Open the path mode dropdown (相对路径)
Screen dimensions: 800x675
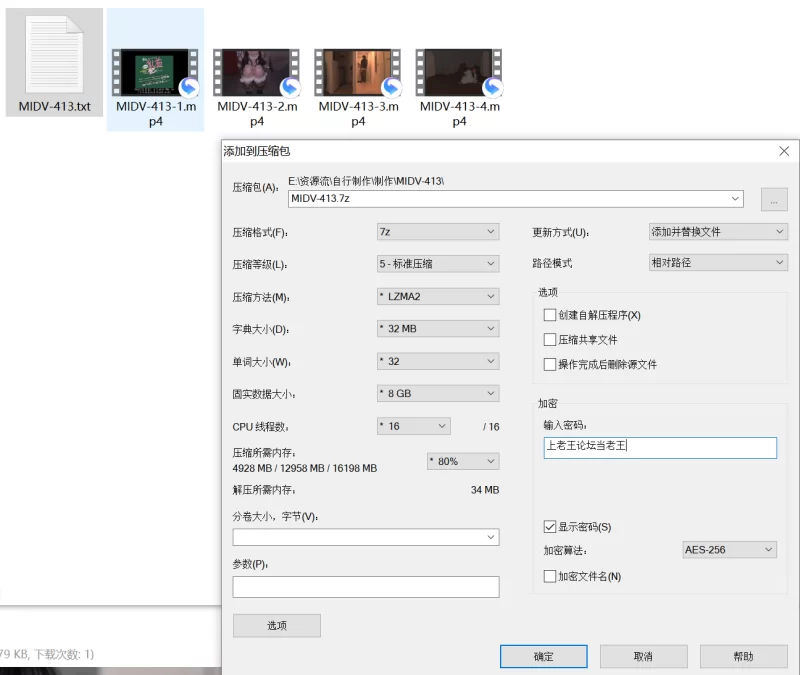pyautogui.click(x=718, y=263)
